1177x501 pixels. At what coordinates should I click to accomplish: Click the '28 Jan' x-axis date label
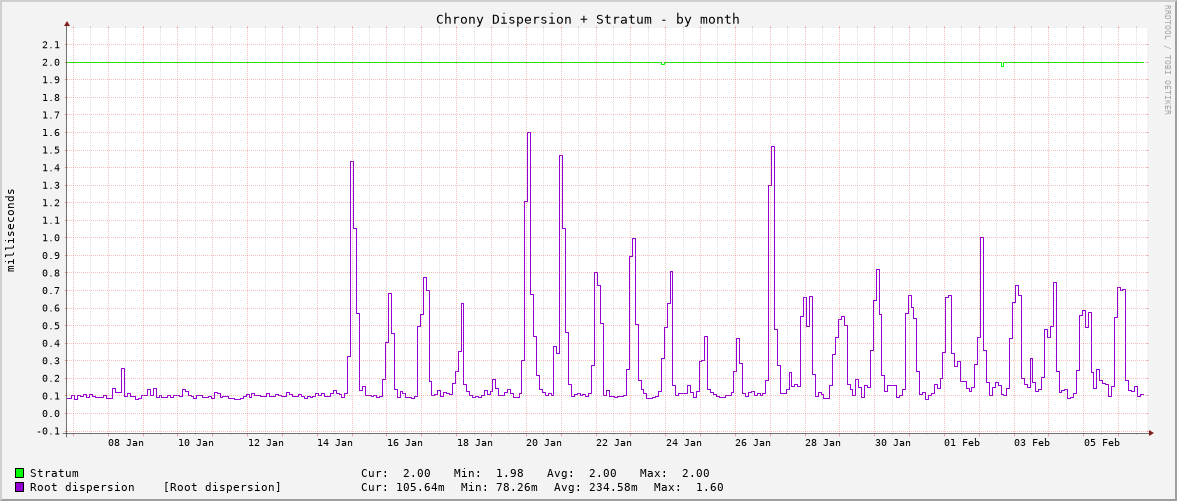click(x=823, y=443)
